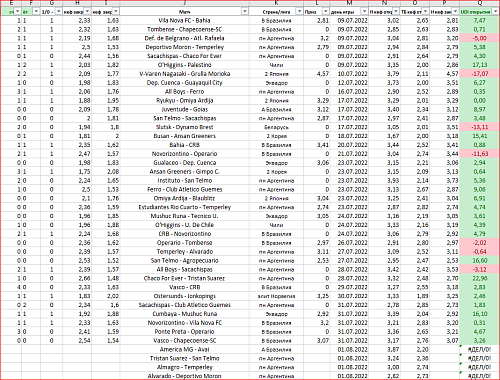
Task: Select the cell Almagro - Temperley
Action: [184, 367]
